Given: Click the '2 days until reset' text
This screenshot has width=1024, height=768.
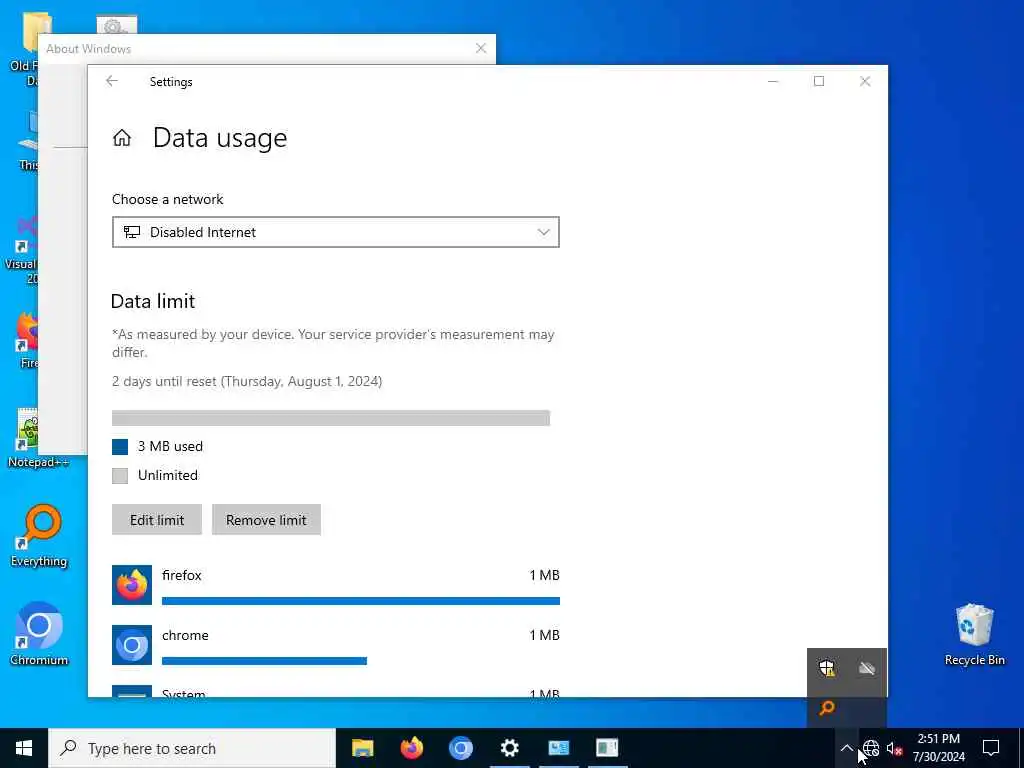Looking at the screenshot, I should (247, 381).
